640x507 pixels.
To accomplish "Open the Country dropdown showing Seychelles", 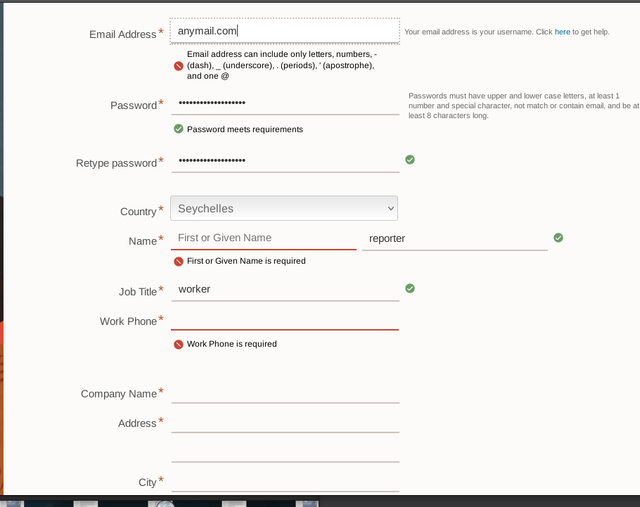I will coord(284,208).
